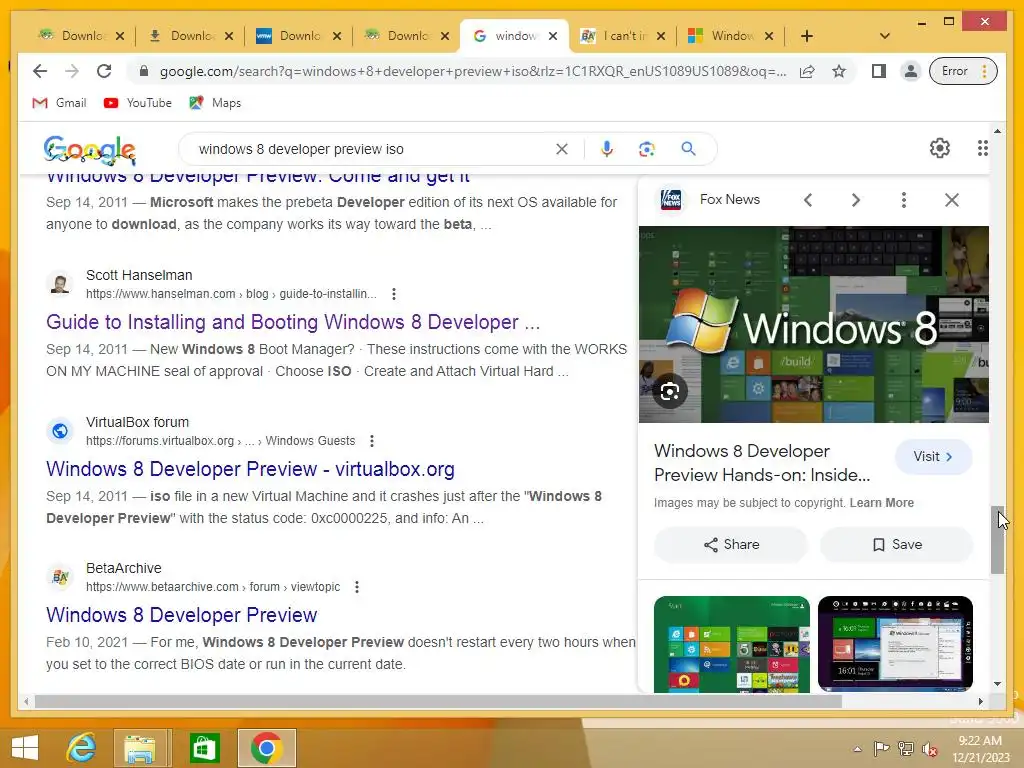Open BetaArchive "Windows 8 Developer Preview" result
The image size is (1024, 768).
(x=182, y=615)
